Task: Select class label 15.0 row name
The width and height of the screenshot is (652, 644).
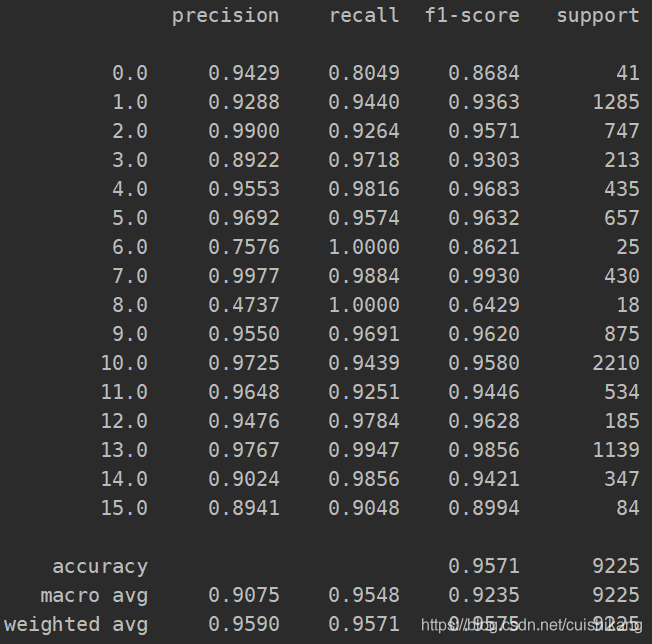Action: click(x=124, y=508)
